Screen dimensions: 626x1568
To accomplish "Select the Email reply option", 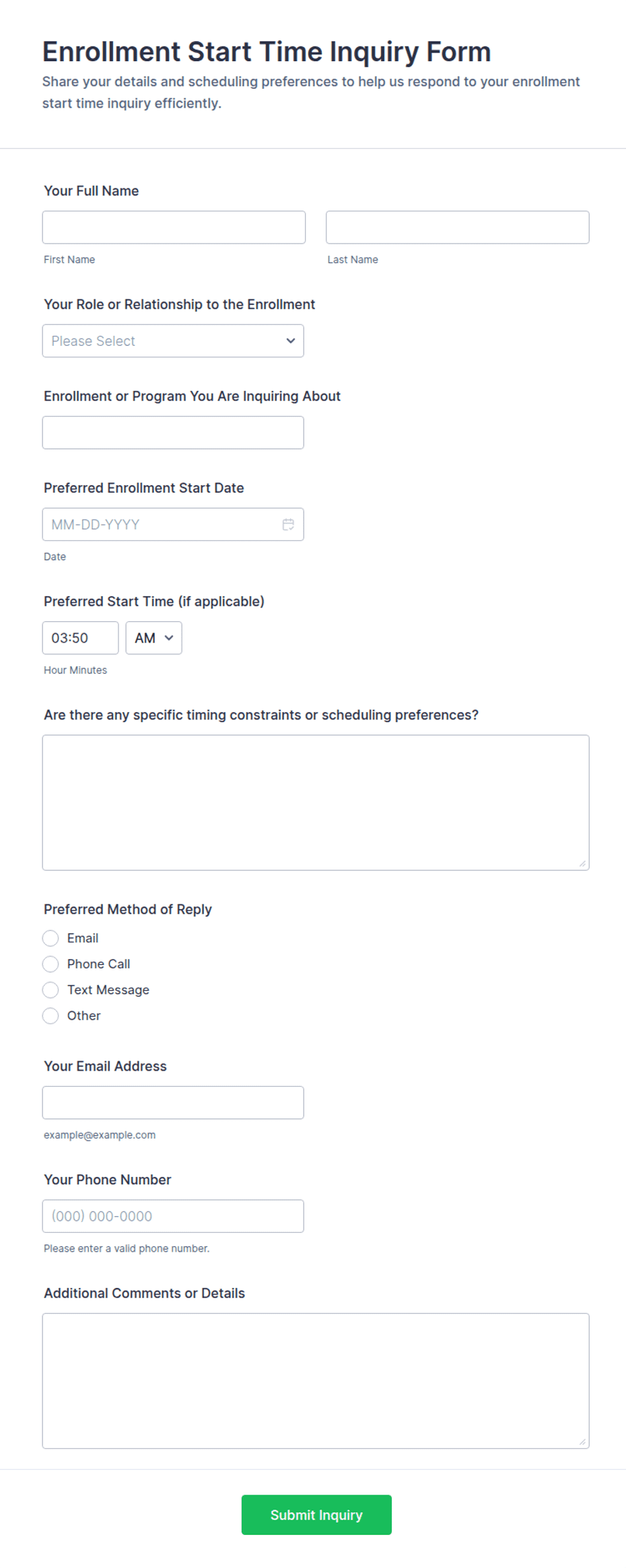I will pyautogui.click(x=50, y=938).
